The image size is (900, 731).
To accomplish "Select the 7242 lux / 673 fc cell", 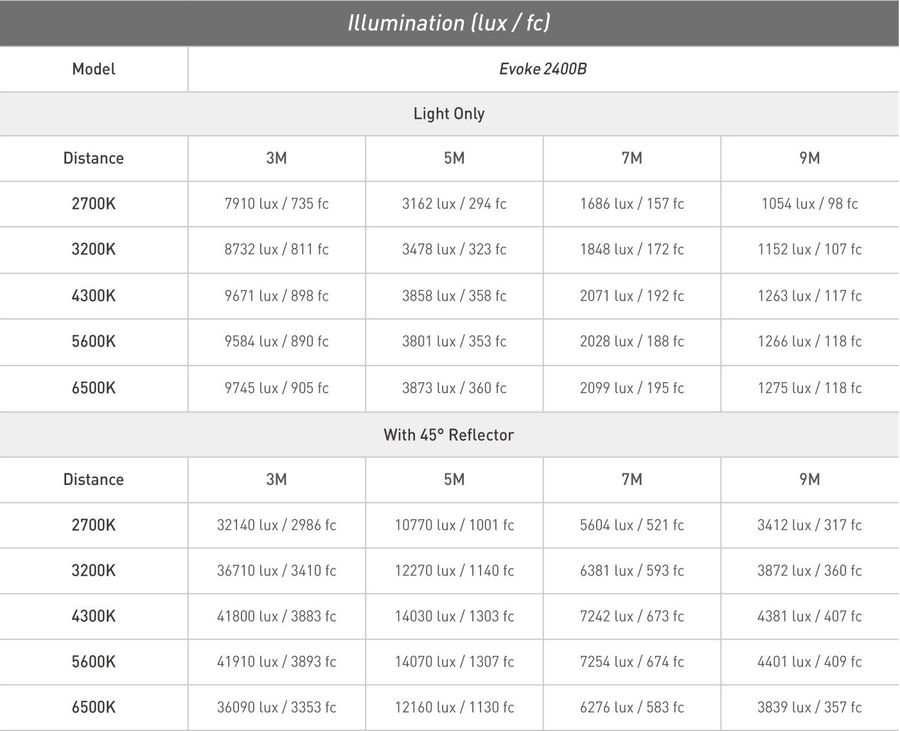I will 632,616.
